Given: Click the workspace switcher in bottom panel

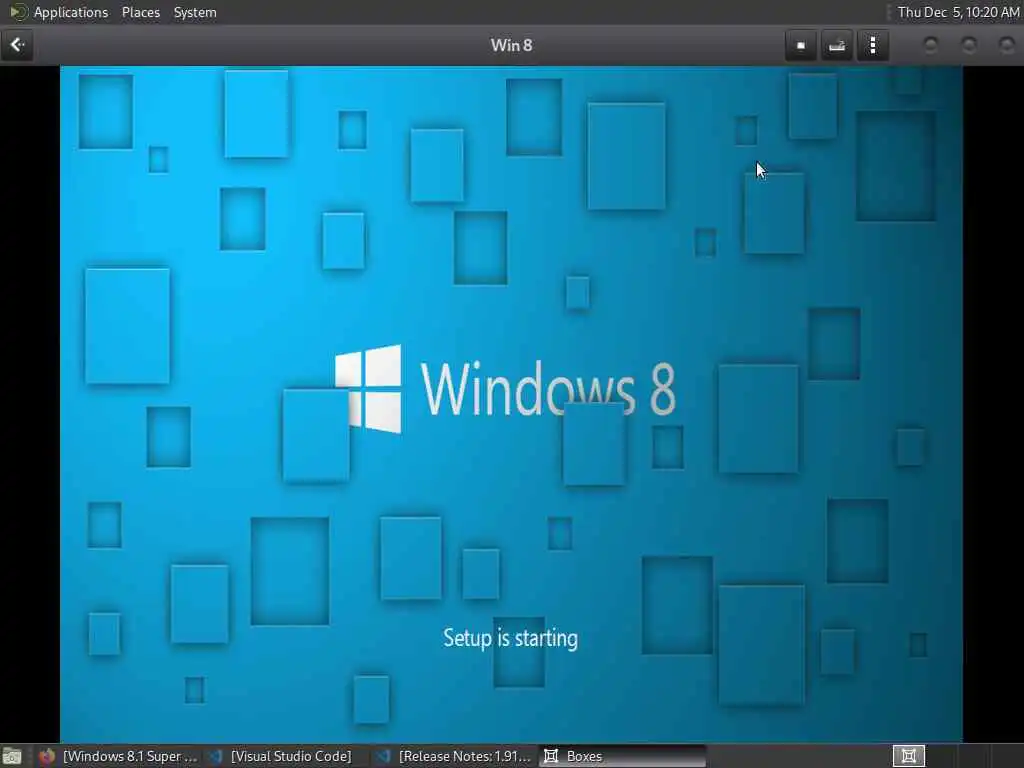Looking at the screenshot, I should (x=909, y=756).
